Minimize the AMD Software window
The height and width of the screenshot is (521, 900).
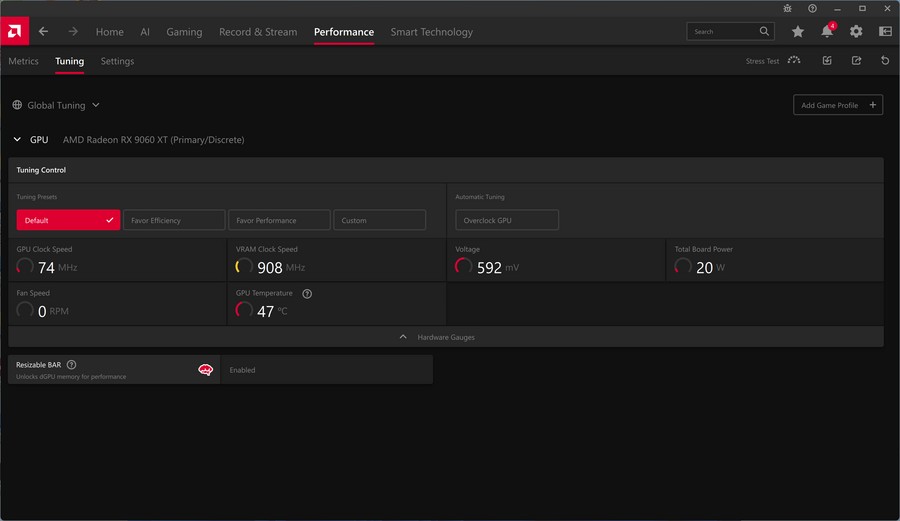(837, 9)
